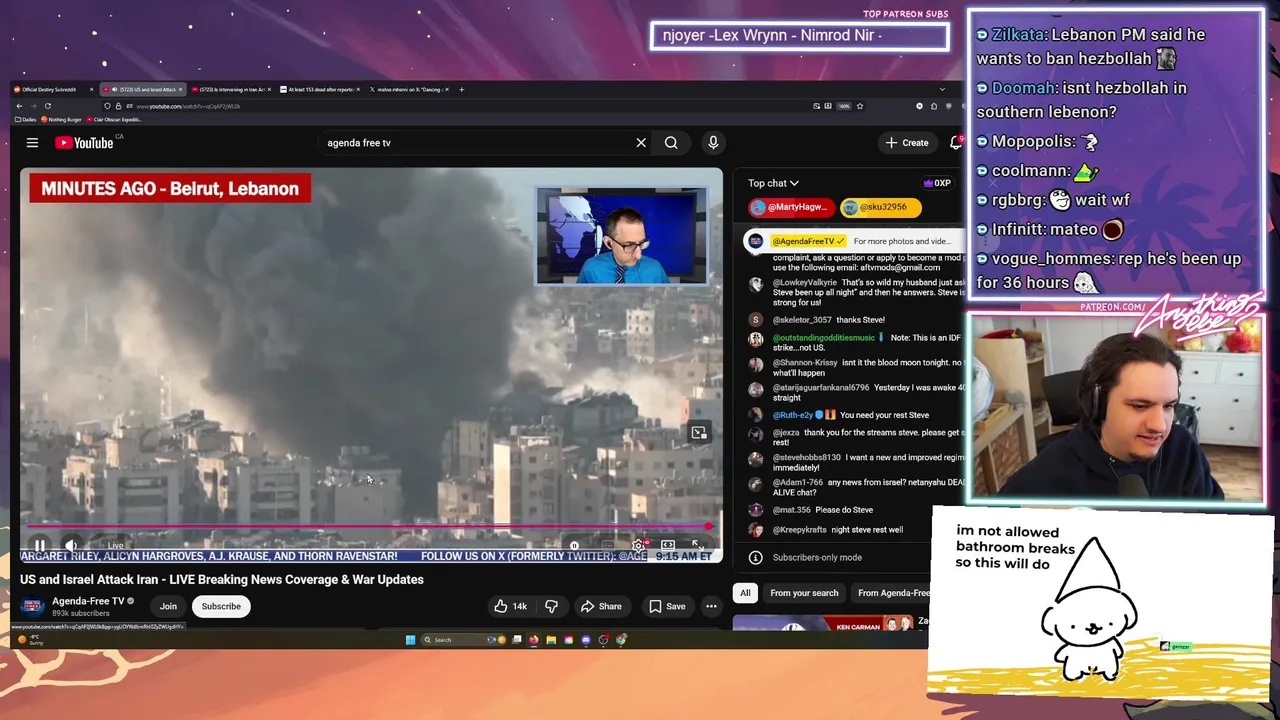1280x720 pixels.
Task: Click the magnifier search button
Action: point(671,143)
